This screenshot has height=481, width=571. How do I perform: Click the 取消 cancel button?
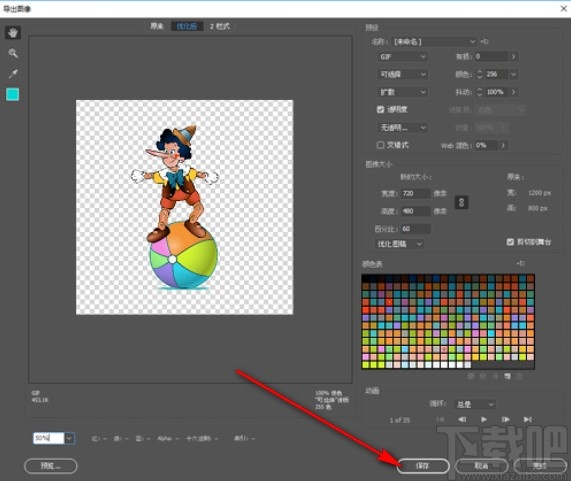[x=481, y=466]
